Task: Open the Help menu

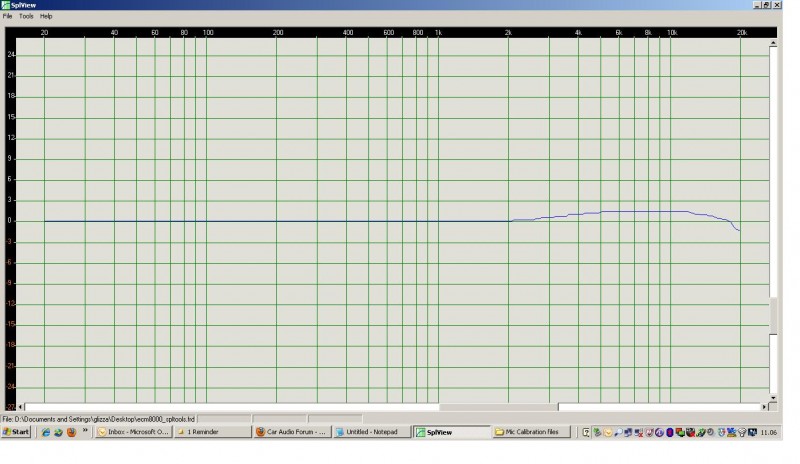Action: pyautogui.click(x=46, y=16)
